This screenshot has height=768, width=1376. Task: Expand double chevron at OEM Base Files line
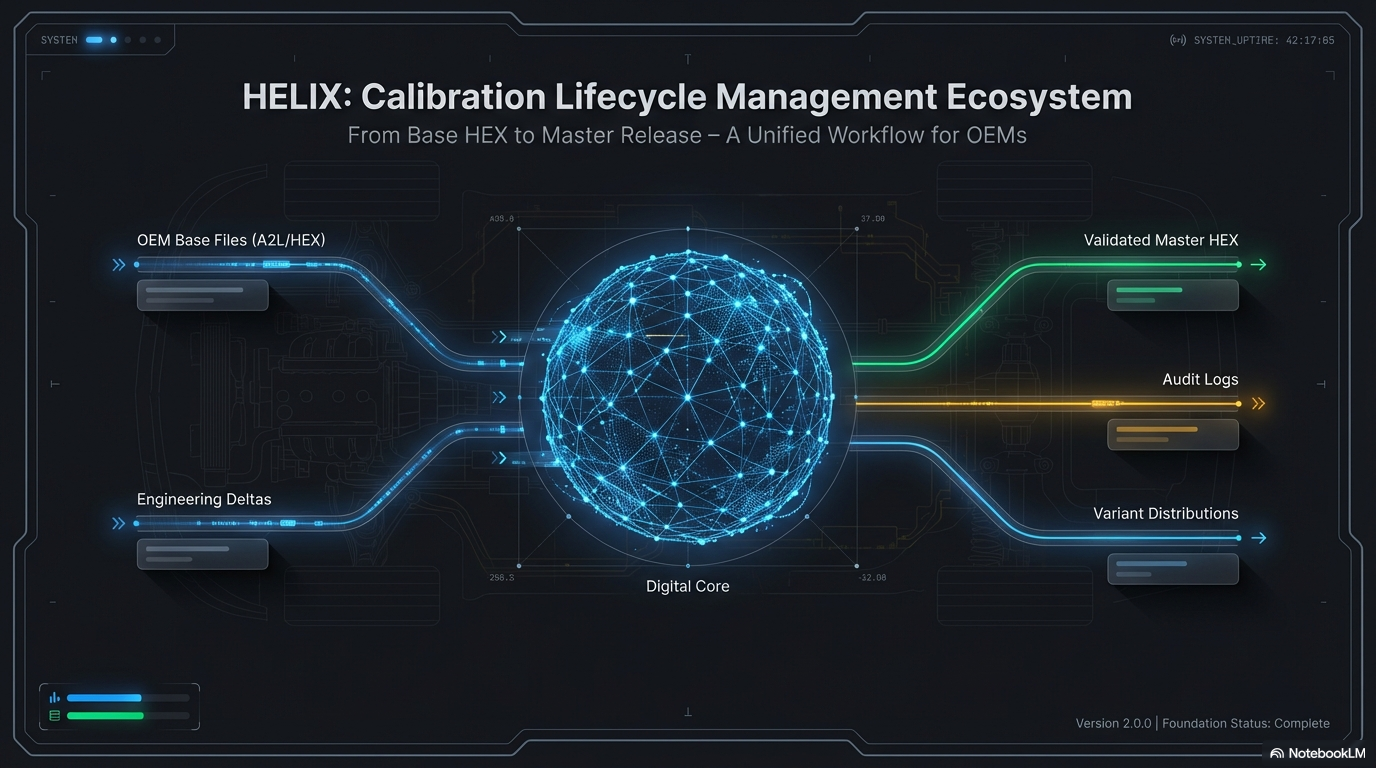point(119,265)
